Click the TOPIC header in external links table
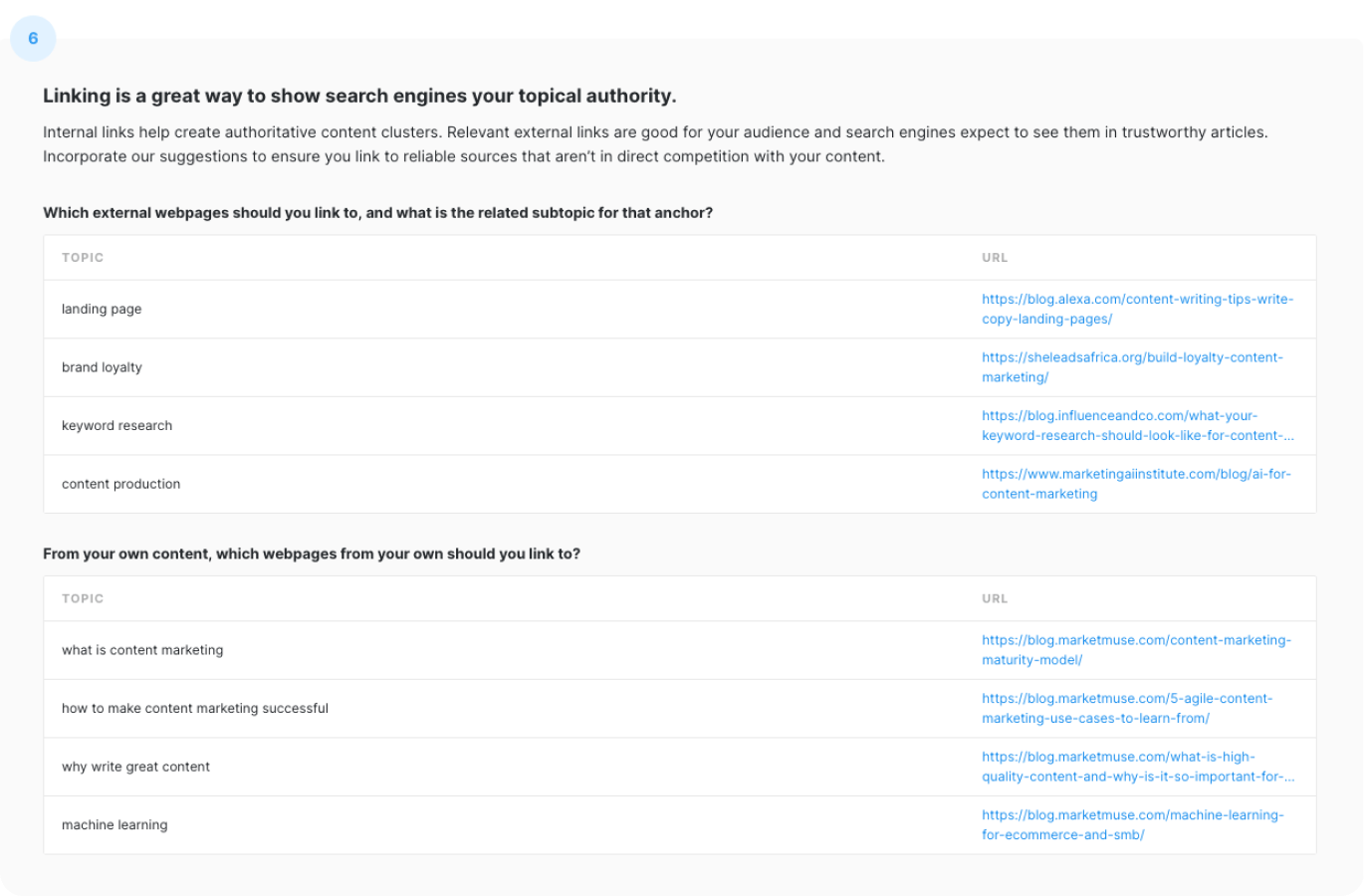 83,258
